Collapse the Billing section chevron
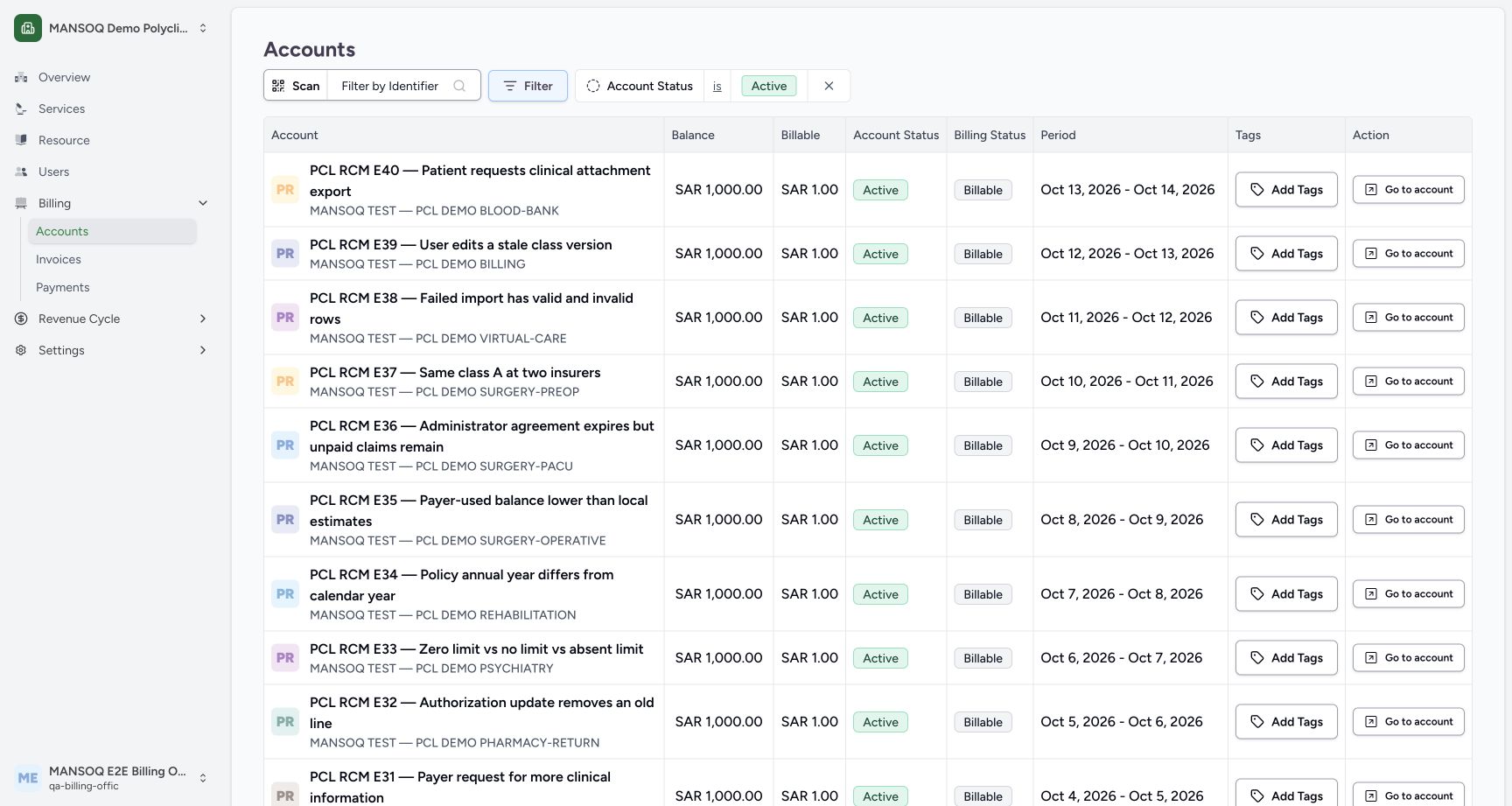This screenshot has width=1512, height=806. coord(203,203)
